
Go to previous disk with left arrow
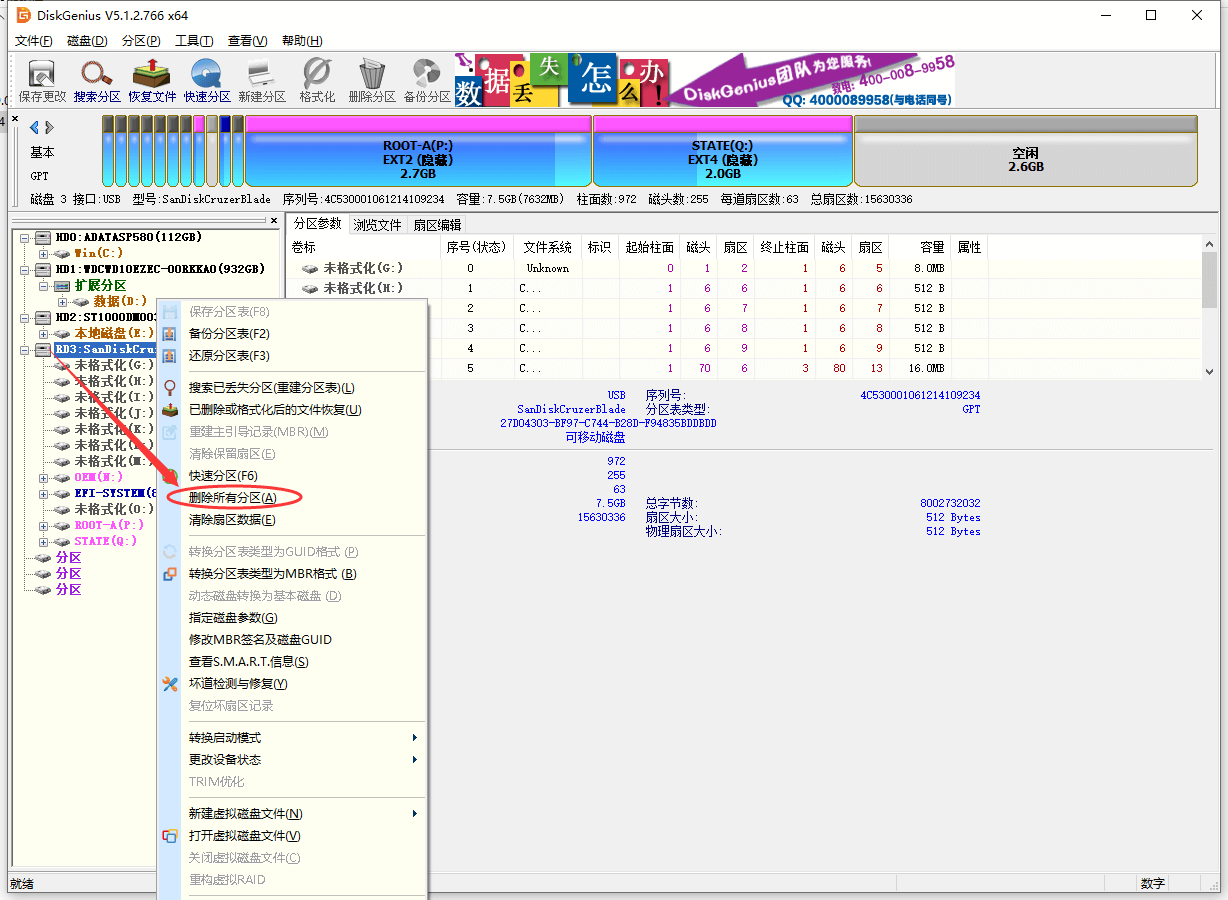[x=34, y=127]
